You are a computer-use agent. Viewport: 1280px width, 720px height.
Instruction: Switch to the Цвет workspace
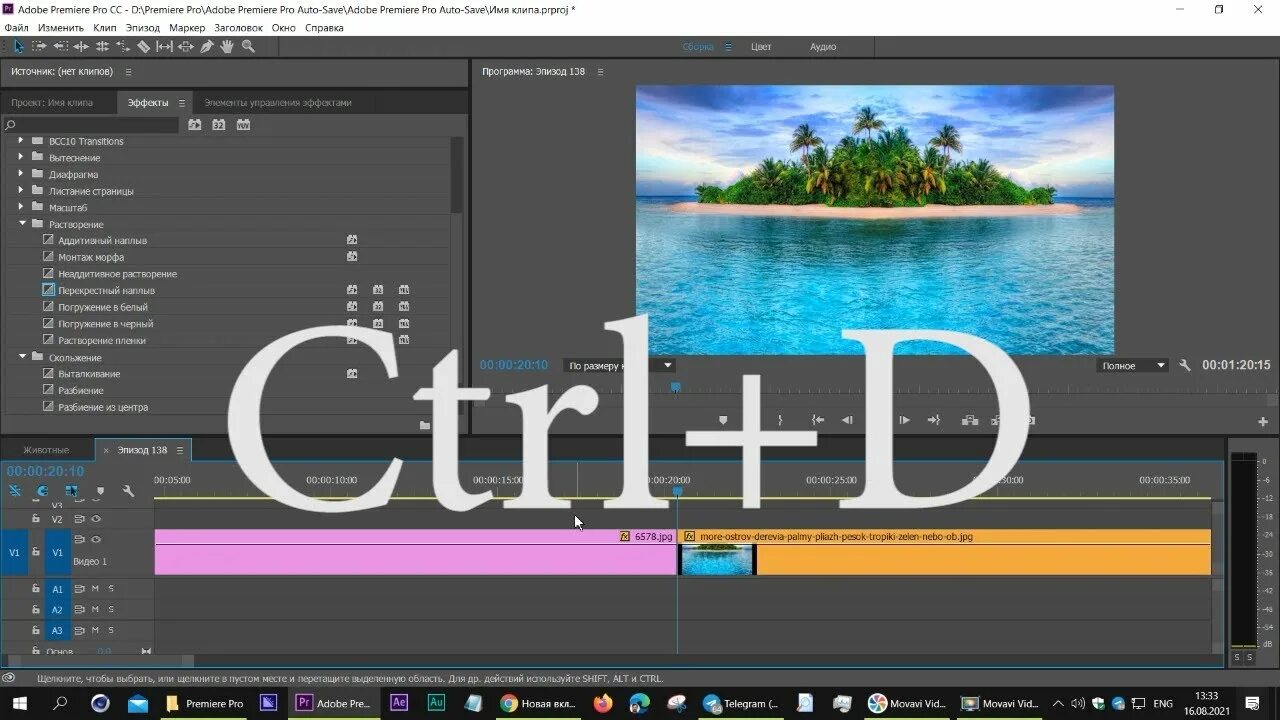pos(761,47)
